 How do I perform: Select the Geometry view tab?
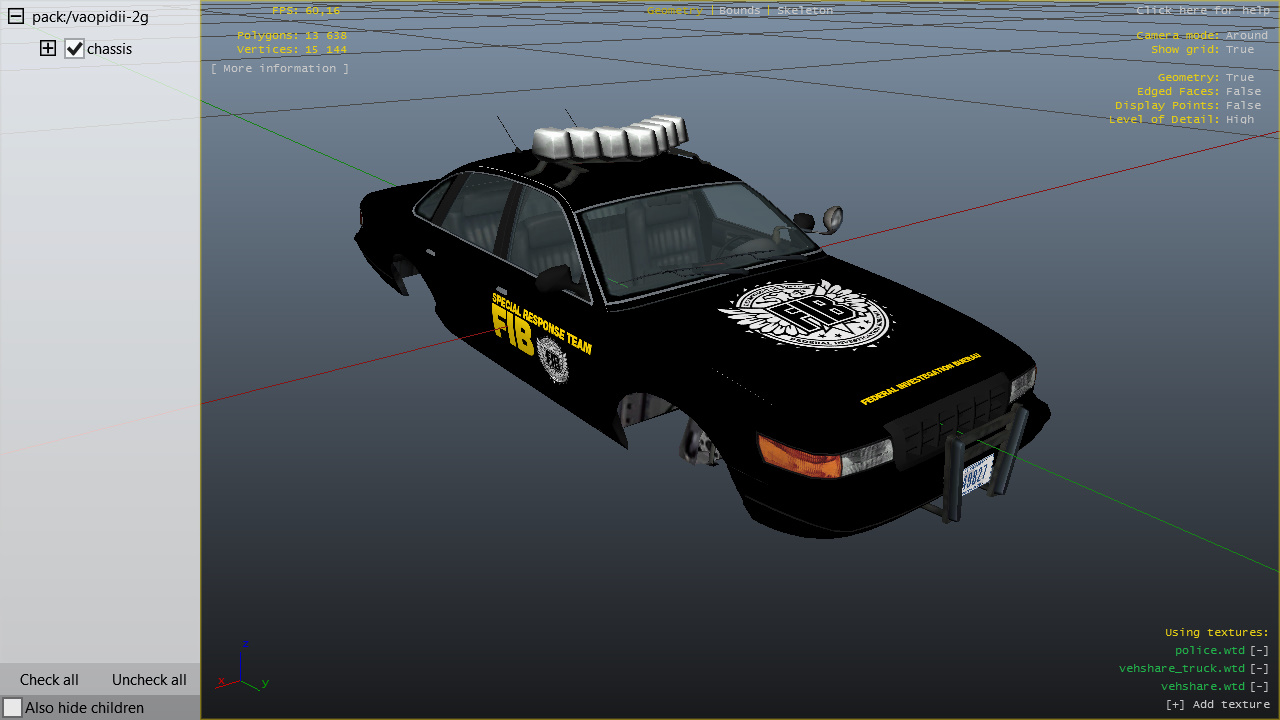click(674, 10)
